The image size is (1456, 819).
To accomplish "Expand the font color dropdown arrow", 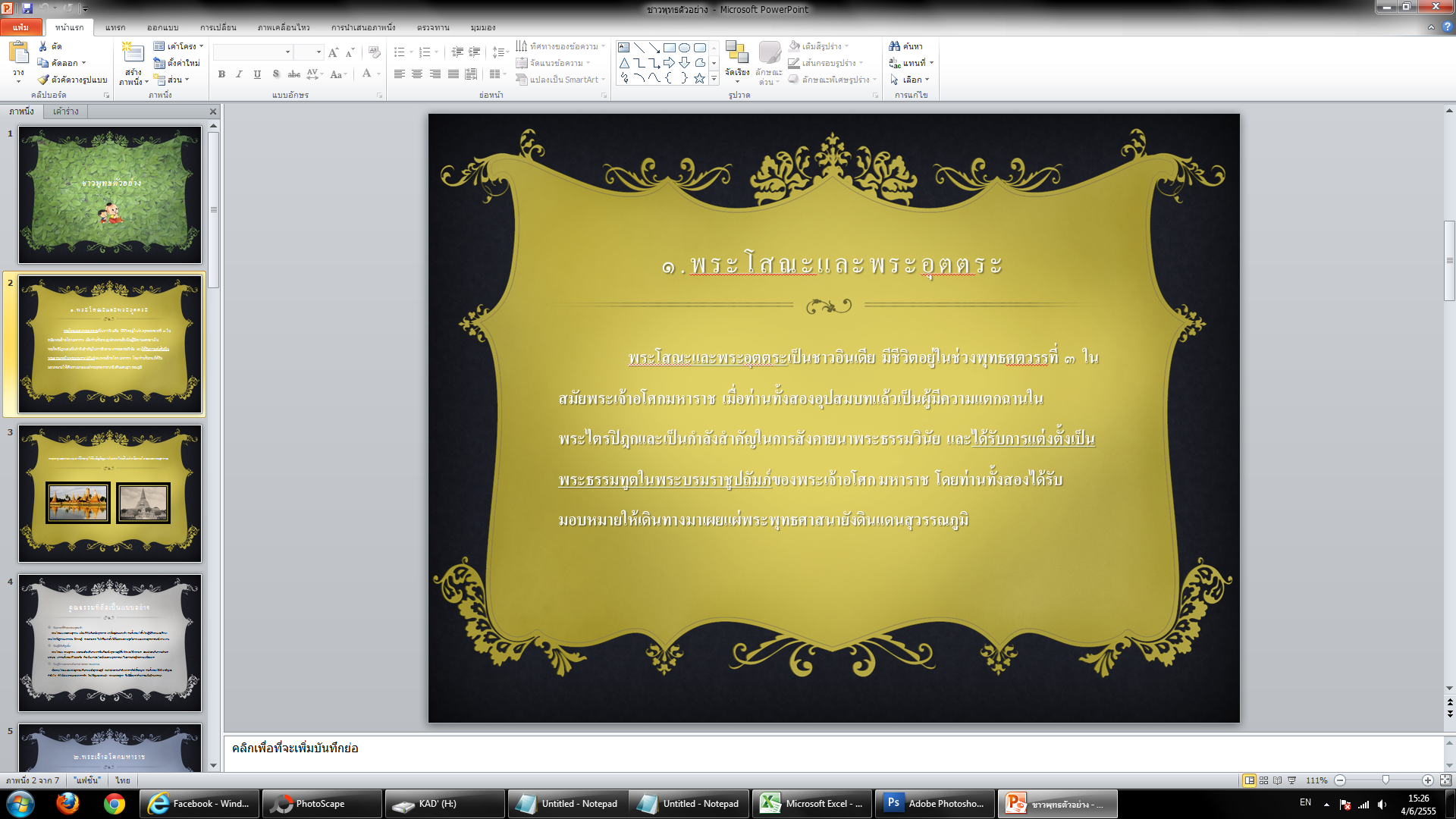I will click(x=378, y=74).
